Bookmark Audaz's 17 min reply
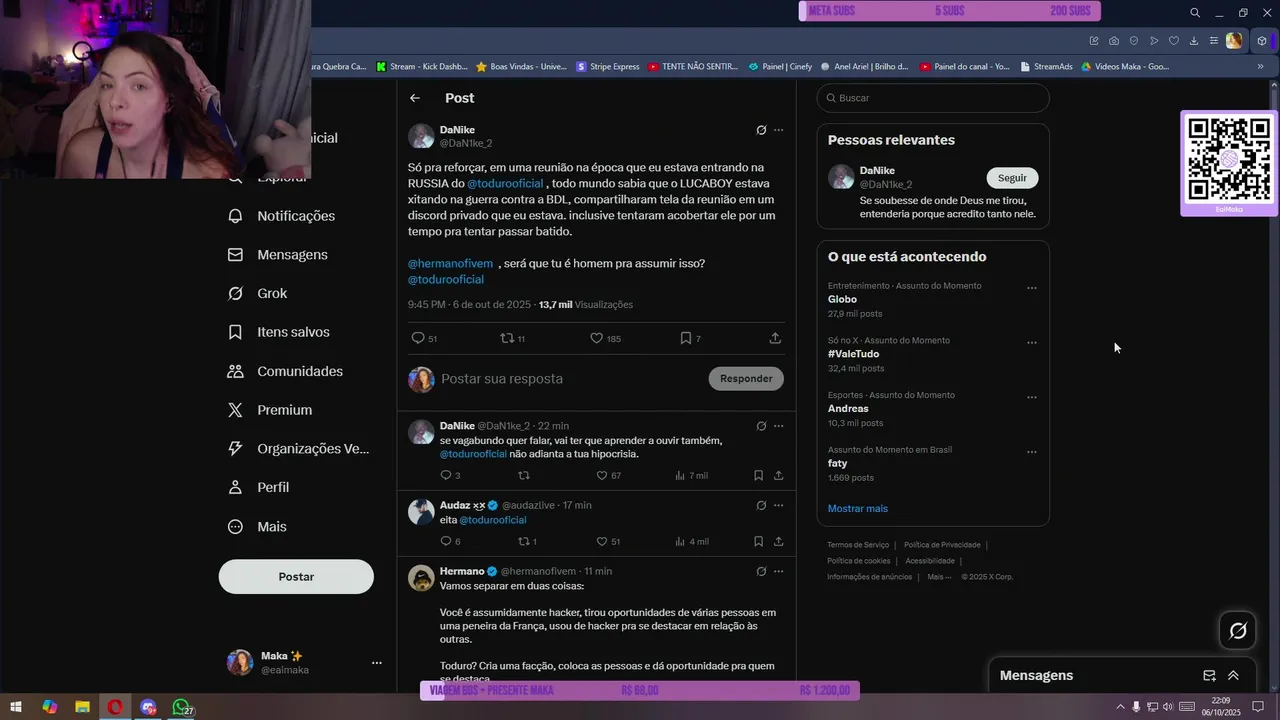 point(758,541)
